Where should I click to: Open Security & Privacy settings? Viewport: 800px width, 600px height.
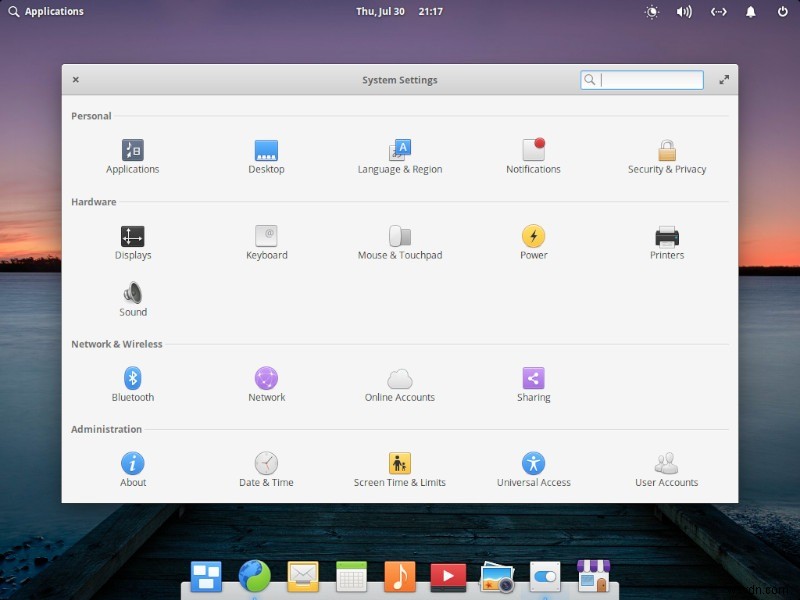(x=666, y=150)
